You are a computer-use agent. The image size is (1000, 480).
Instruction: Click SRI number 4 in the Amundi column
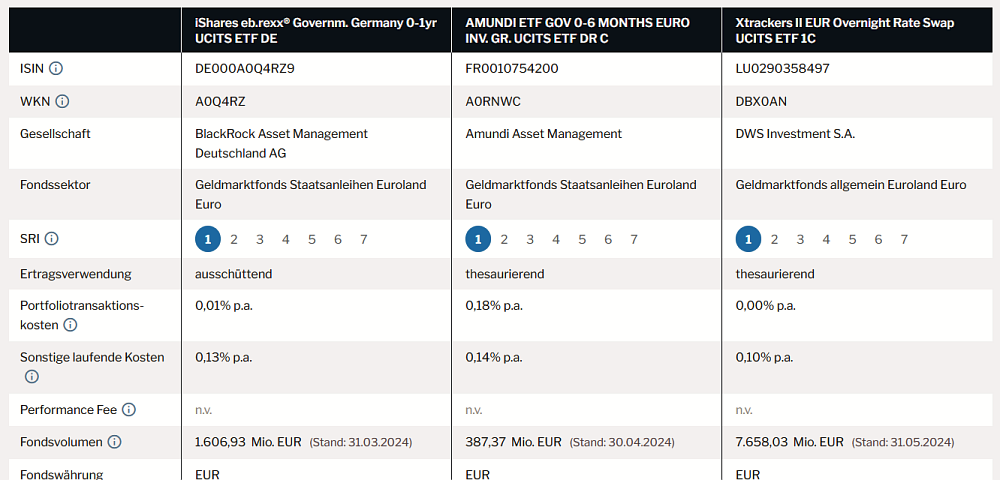click(556, 239)
